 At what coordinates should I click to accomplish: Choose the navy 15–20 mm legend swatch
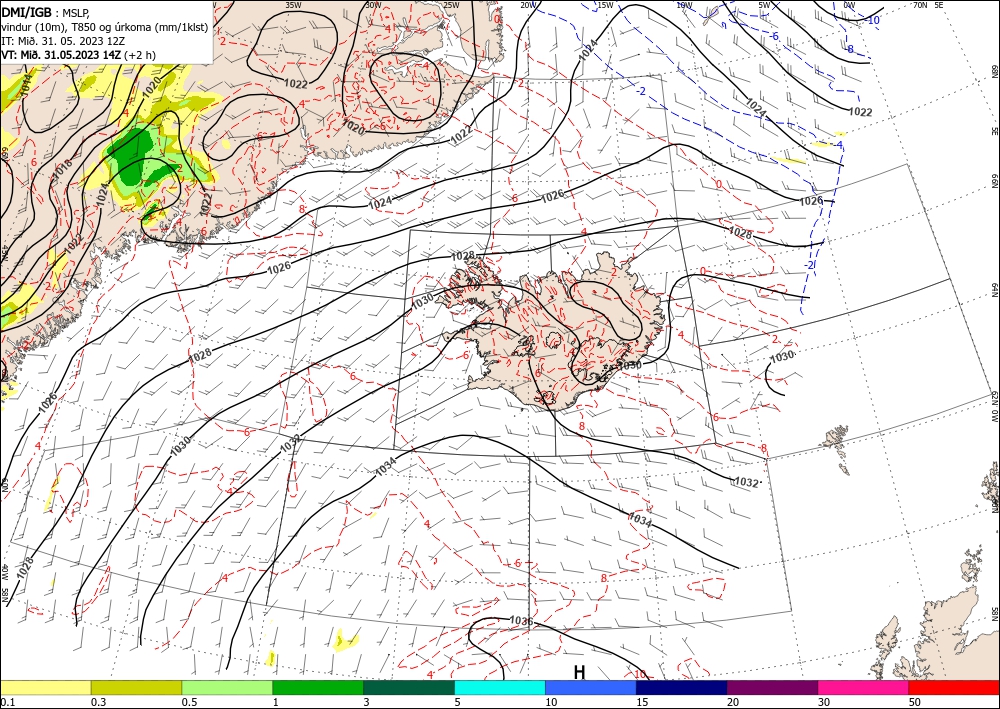pos(682,687)
